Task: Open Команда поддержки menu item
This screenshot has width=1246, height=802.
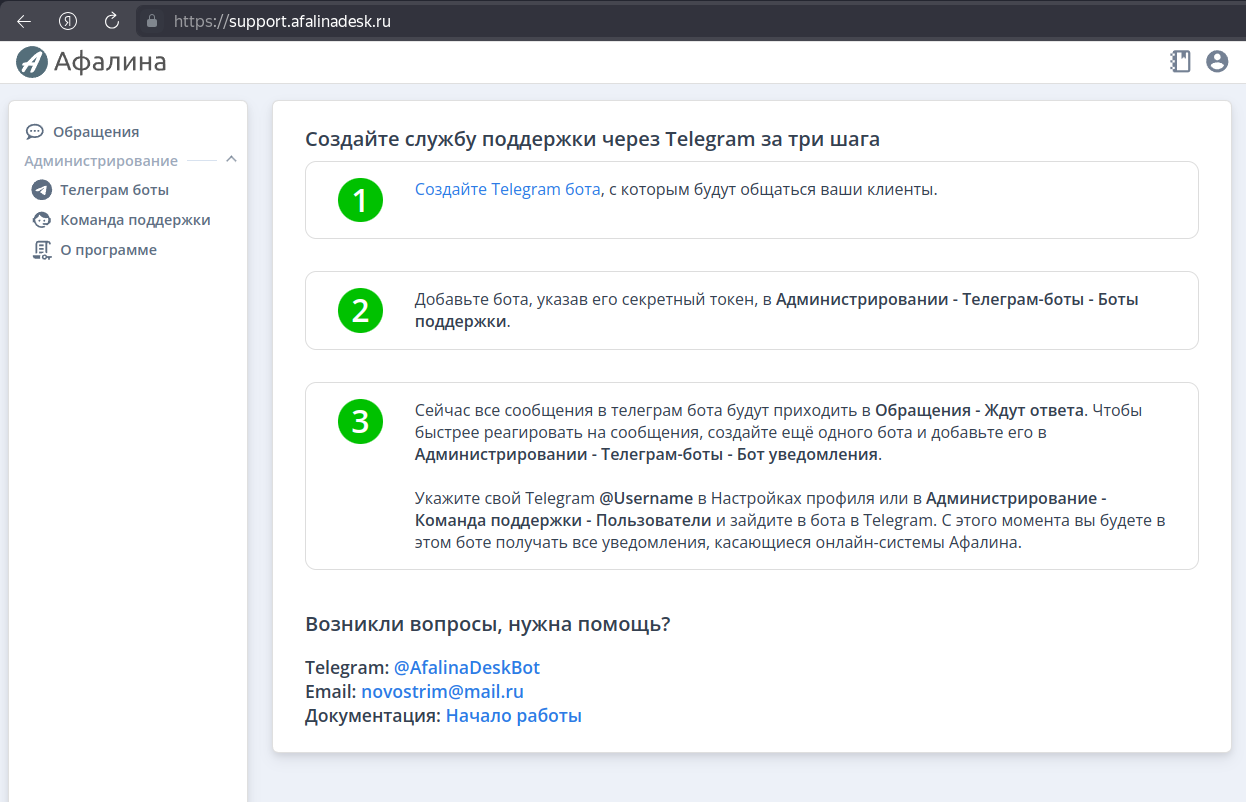Action: (x=135, y=220)
